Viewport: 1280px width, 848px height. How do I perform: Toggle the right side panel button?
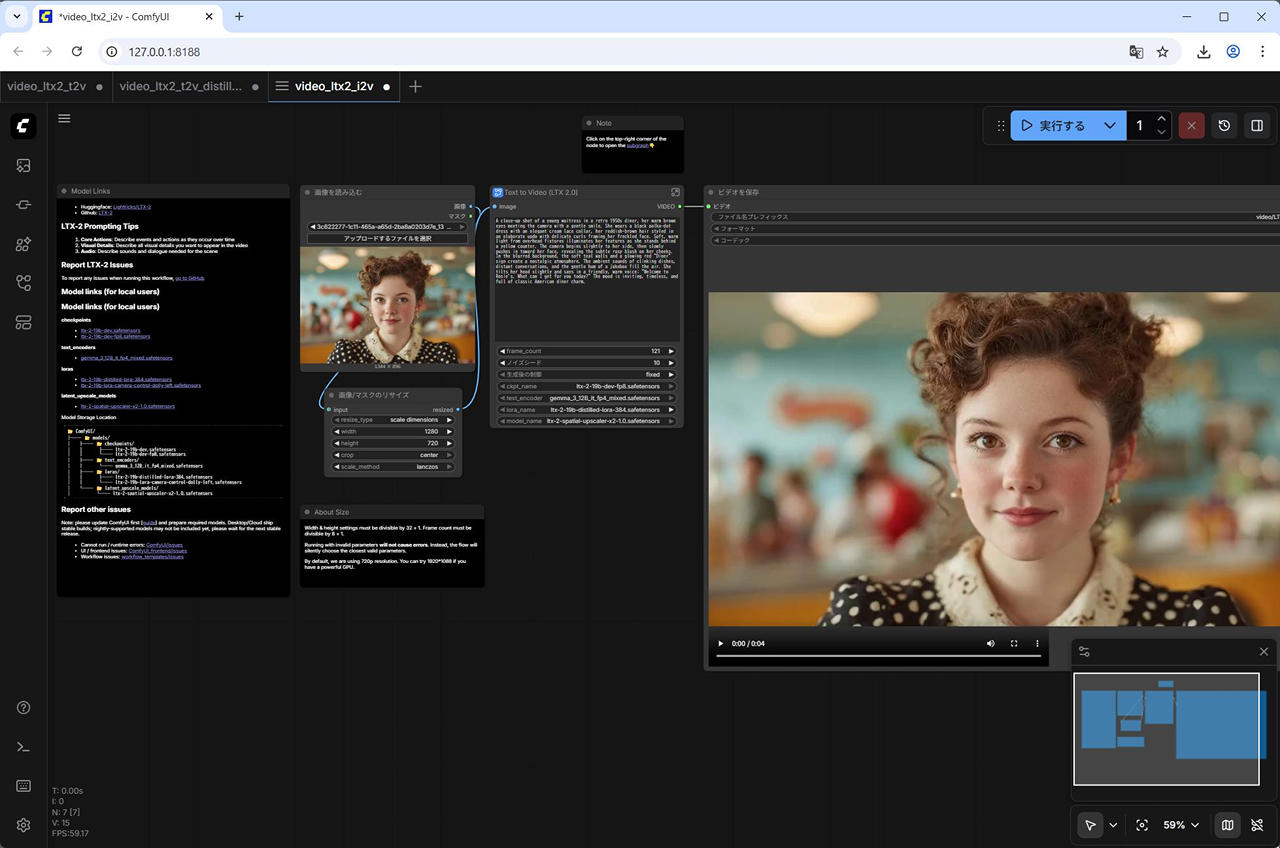[x=1257, y=126]
